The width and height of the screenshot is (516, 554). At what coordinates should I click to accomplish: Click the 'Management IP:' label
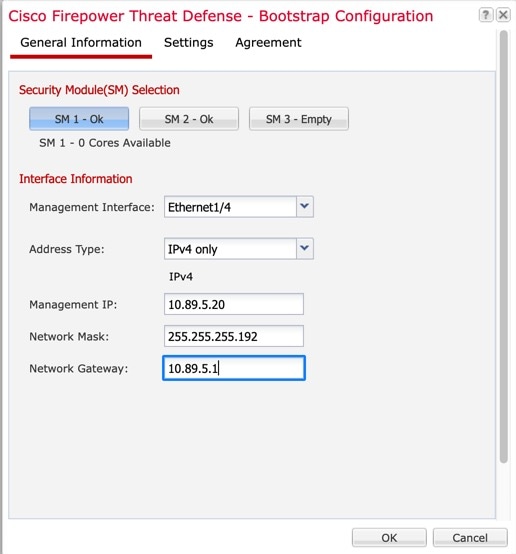(x=73, y=304)
